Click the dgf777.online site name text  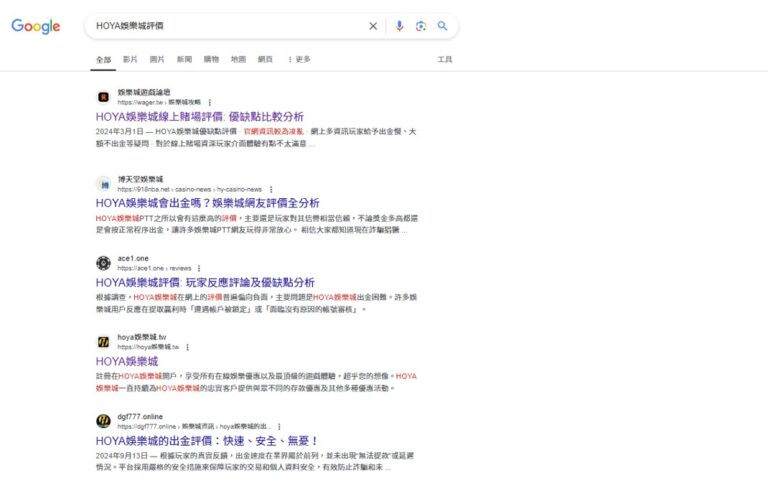(140, 416)
